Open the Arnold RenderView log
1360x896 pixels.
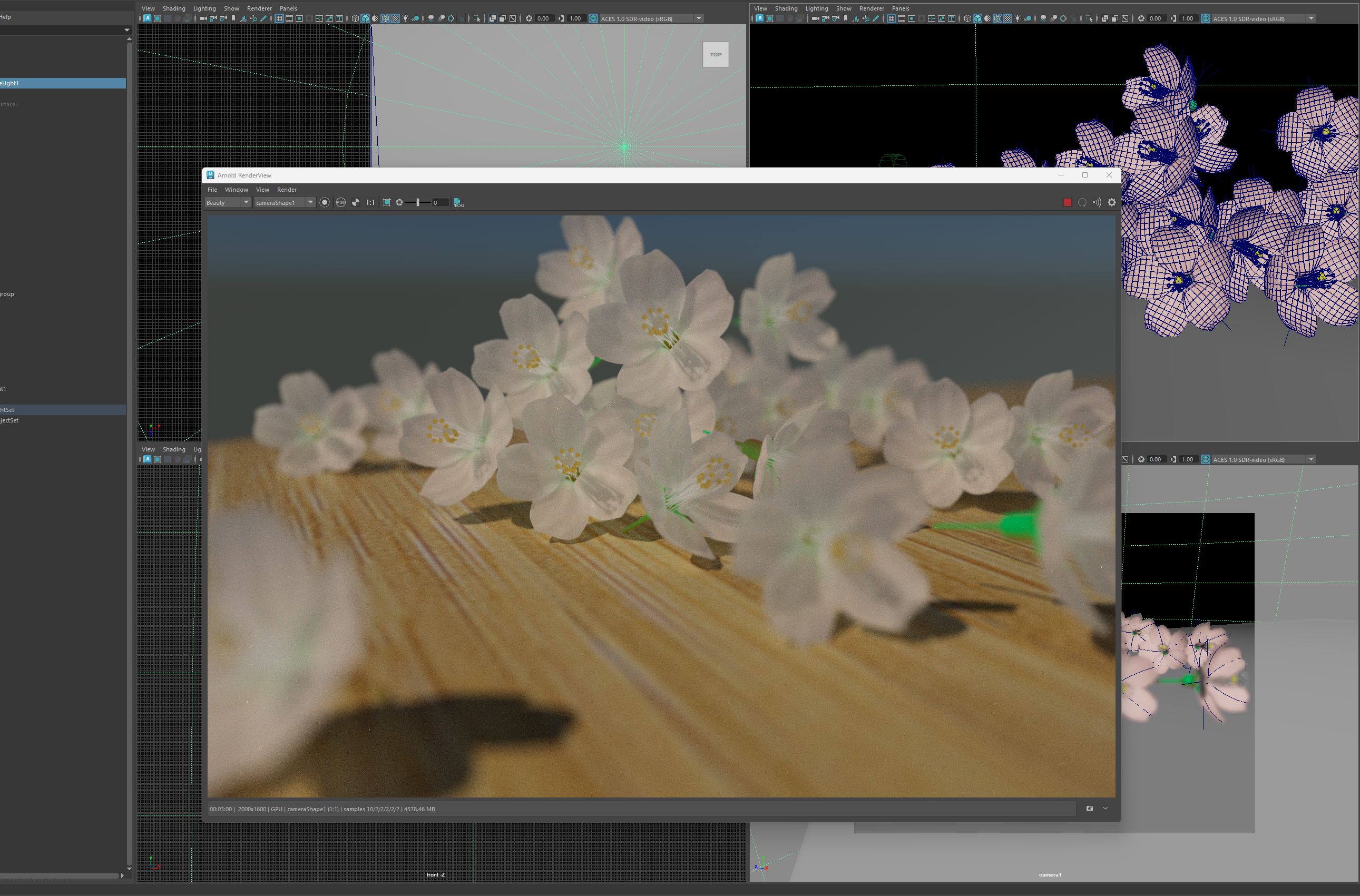click(x=458, y=202)
